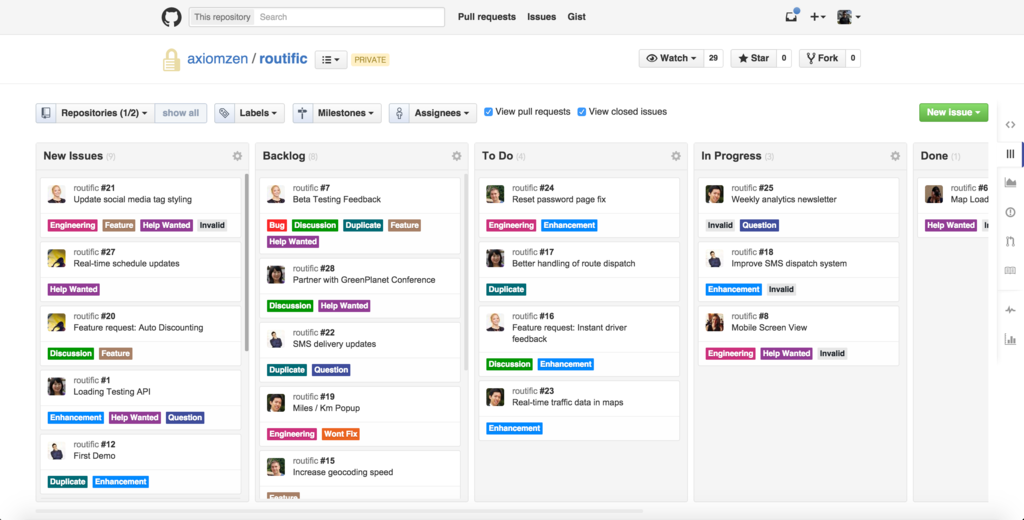The image size is (1024, 520).
Task: Open the user profile avatar menu
Action: pos(849,17)
